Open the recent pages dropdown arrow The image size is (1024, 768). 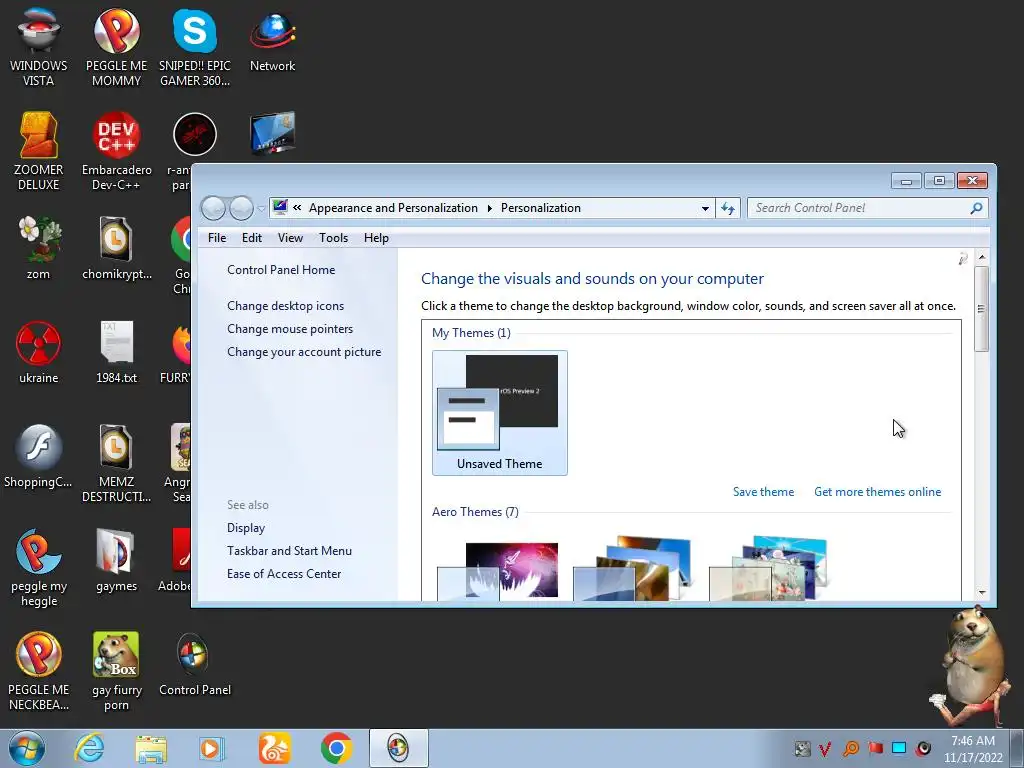click(x=261, y=209)
